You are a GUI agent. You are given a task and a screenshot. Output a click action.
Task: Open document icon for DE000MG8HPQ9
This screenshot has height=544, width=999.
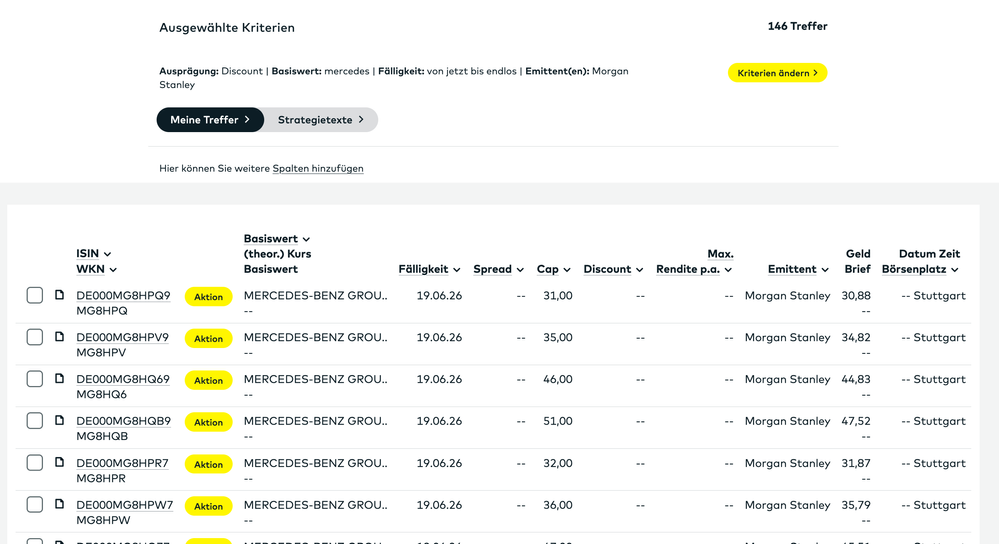pyautogui.click(x=59, y=294)
